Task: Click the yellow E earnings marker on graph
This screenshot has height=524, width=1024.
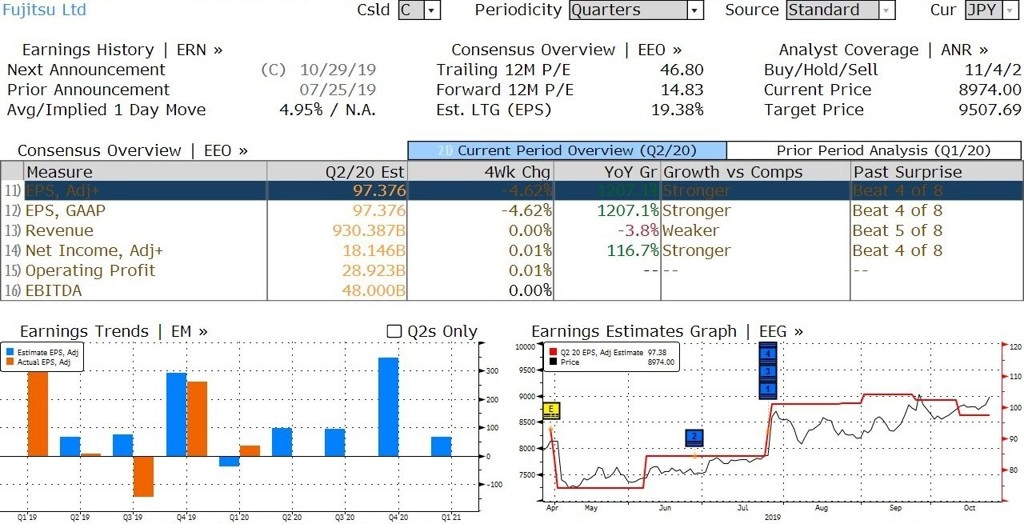Action: 552,411
